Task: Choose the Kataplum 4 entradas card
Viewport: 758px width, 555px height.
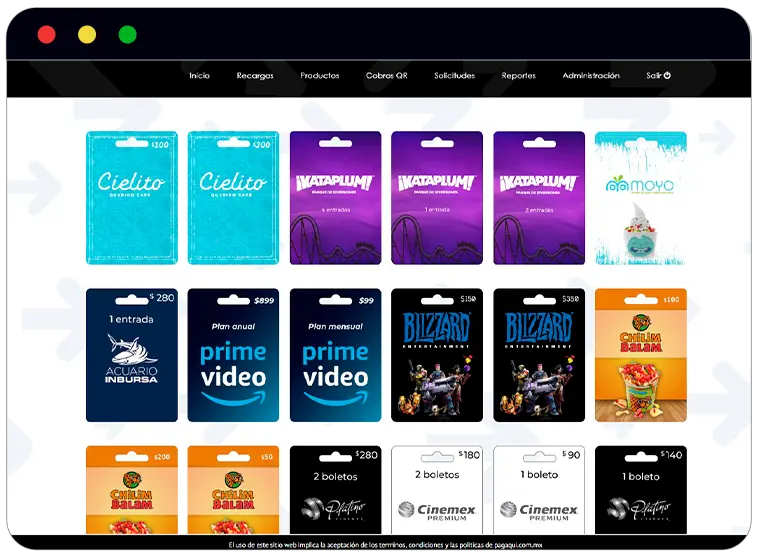Action: [336, 198]
